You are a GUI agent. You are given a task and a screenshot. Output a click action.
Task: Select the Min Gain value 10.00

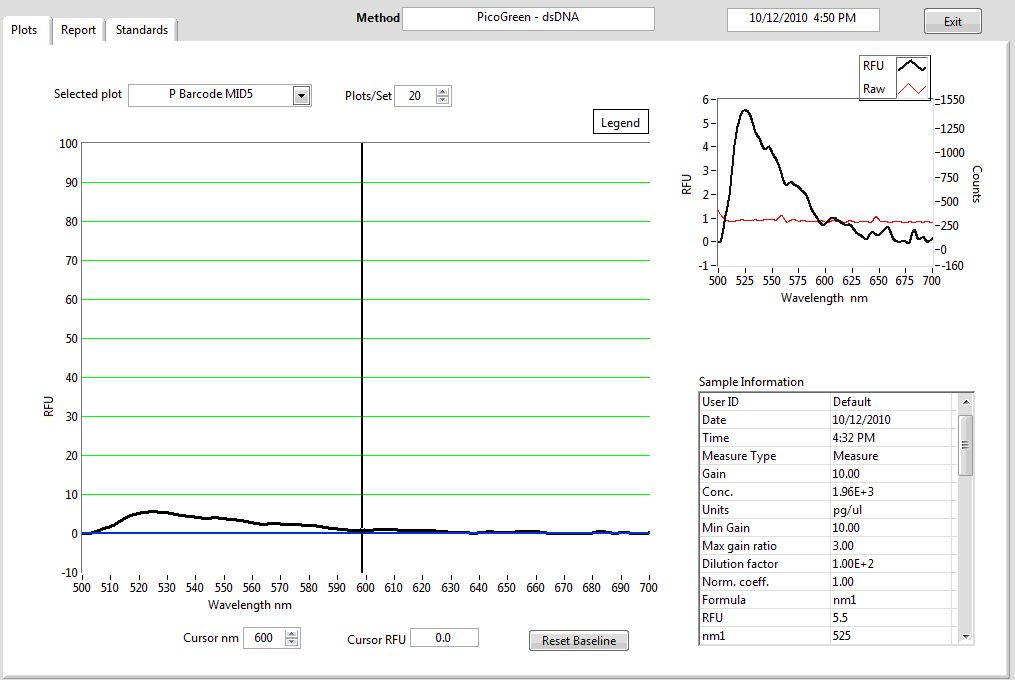point(845,528)
